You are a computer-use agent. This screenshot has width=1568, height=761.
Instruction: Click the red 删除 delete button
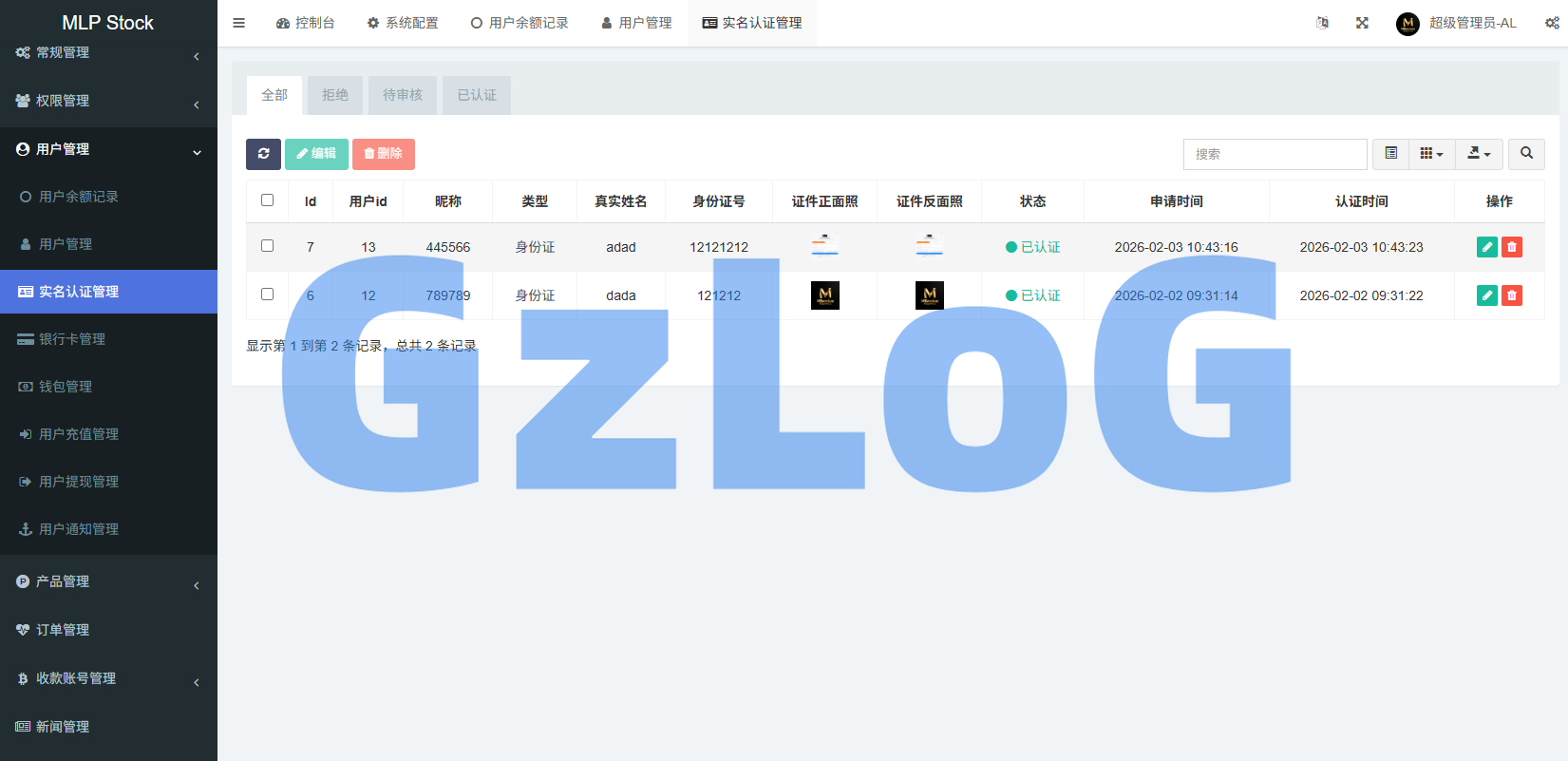[384, 154]
